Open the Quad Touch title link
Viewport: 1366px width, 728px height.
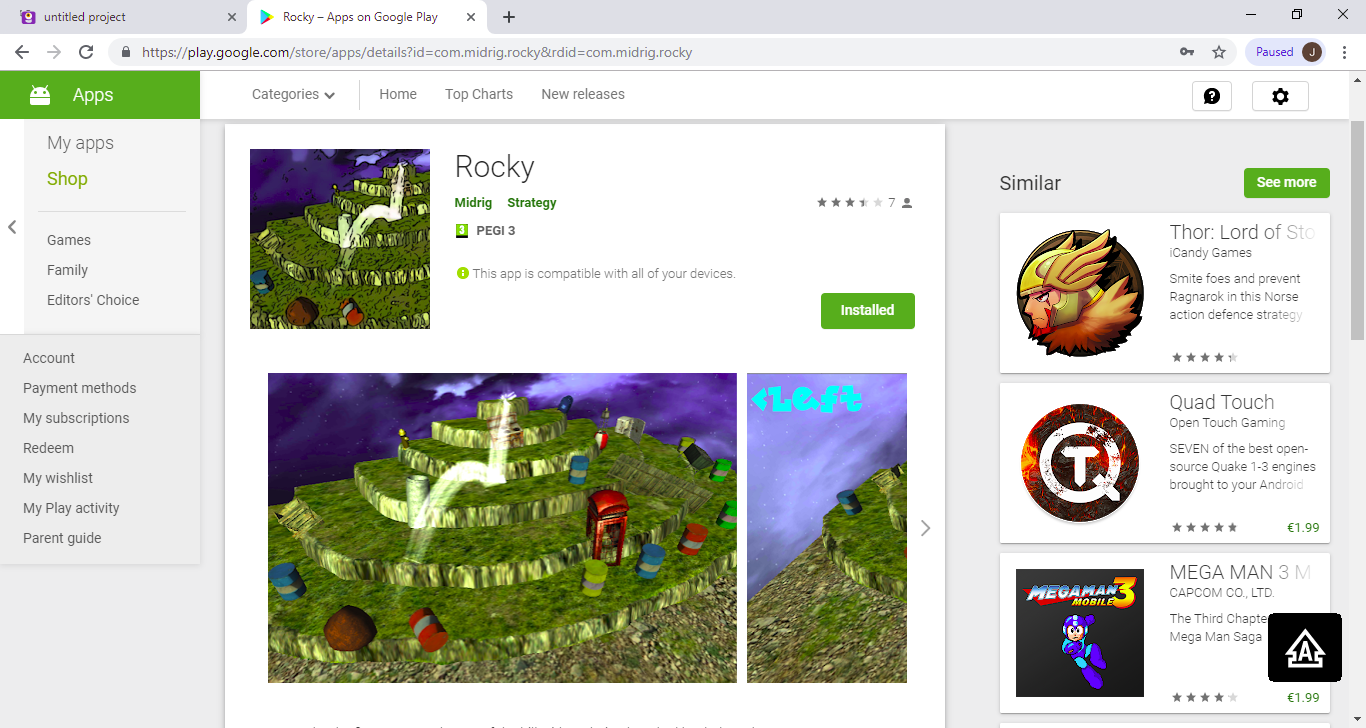tap(1222, 402)
